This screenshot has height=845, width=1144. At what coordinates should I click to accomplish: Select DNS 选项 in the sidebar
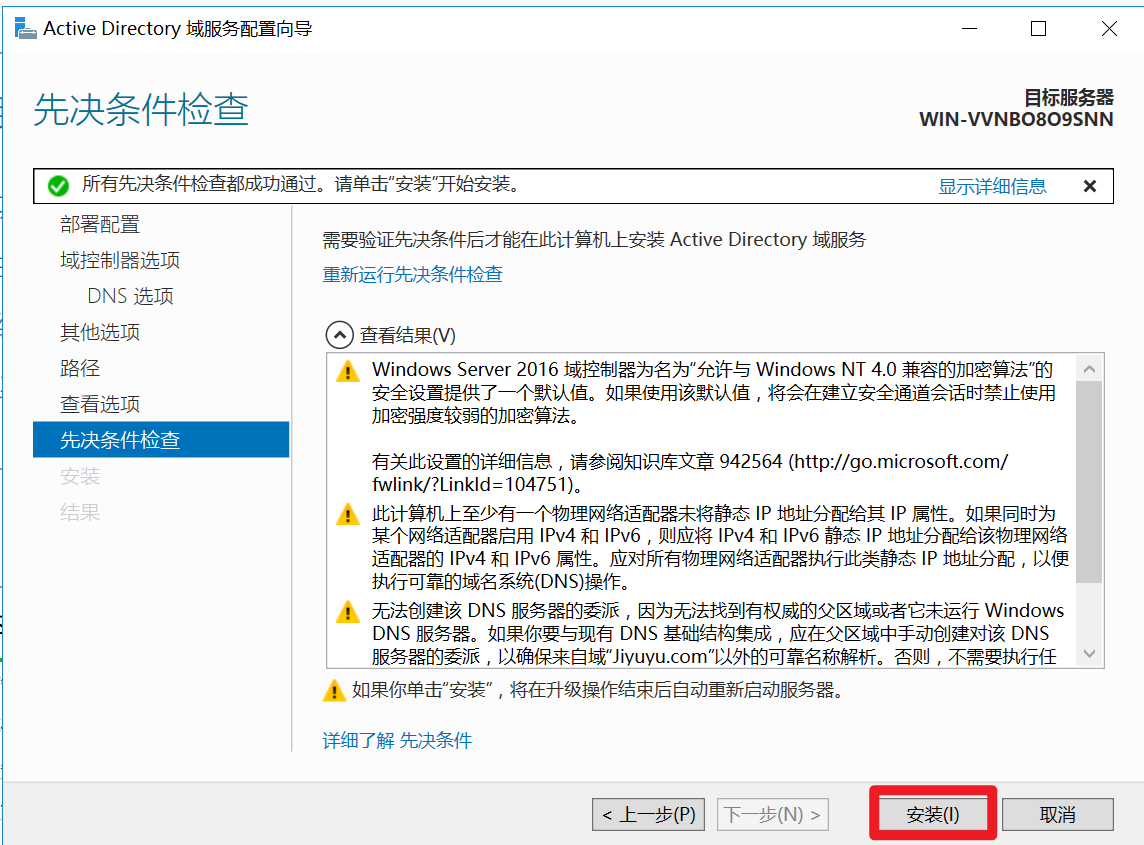point(131,296)
